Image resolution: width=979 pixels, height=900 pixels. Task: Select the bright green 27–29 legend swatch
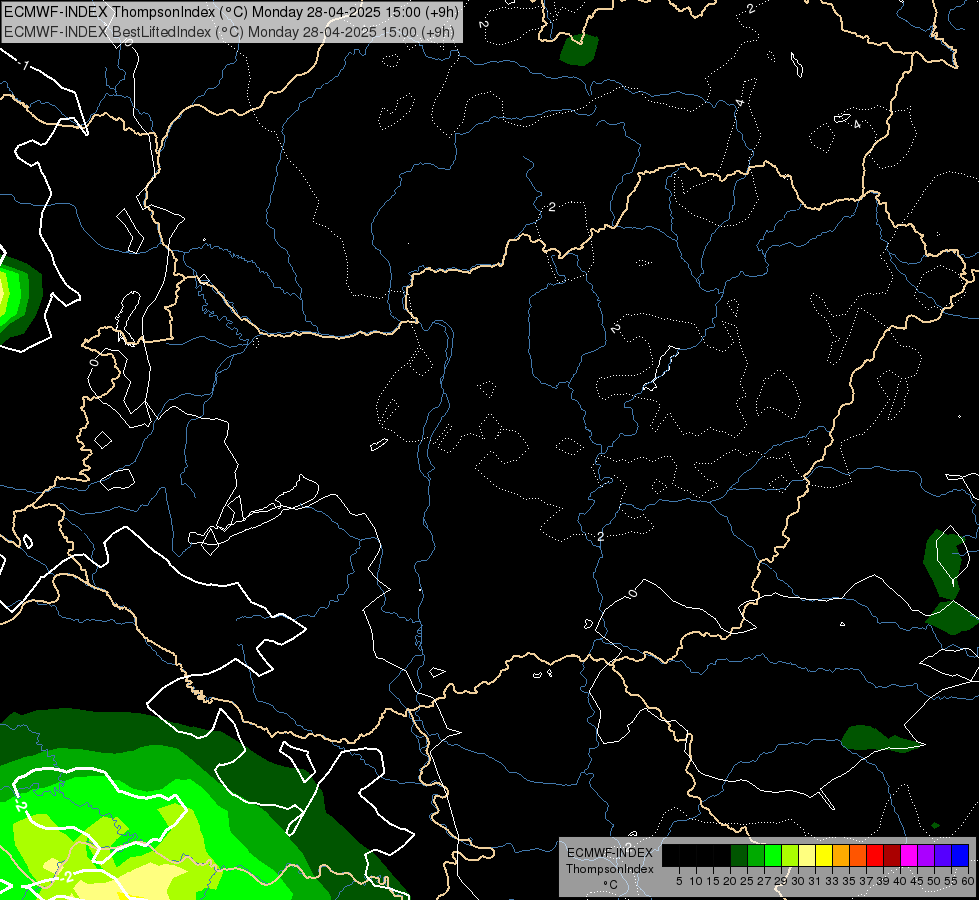click(x=773, y=855)
